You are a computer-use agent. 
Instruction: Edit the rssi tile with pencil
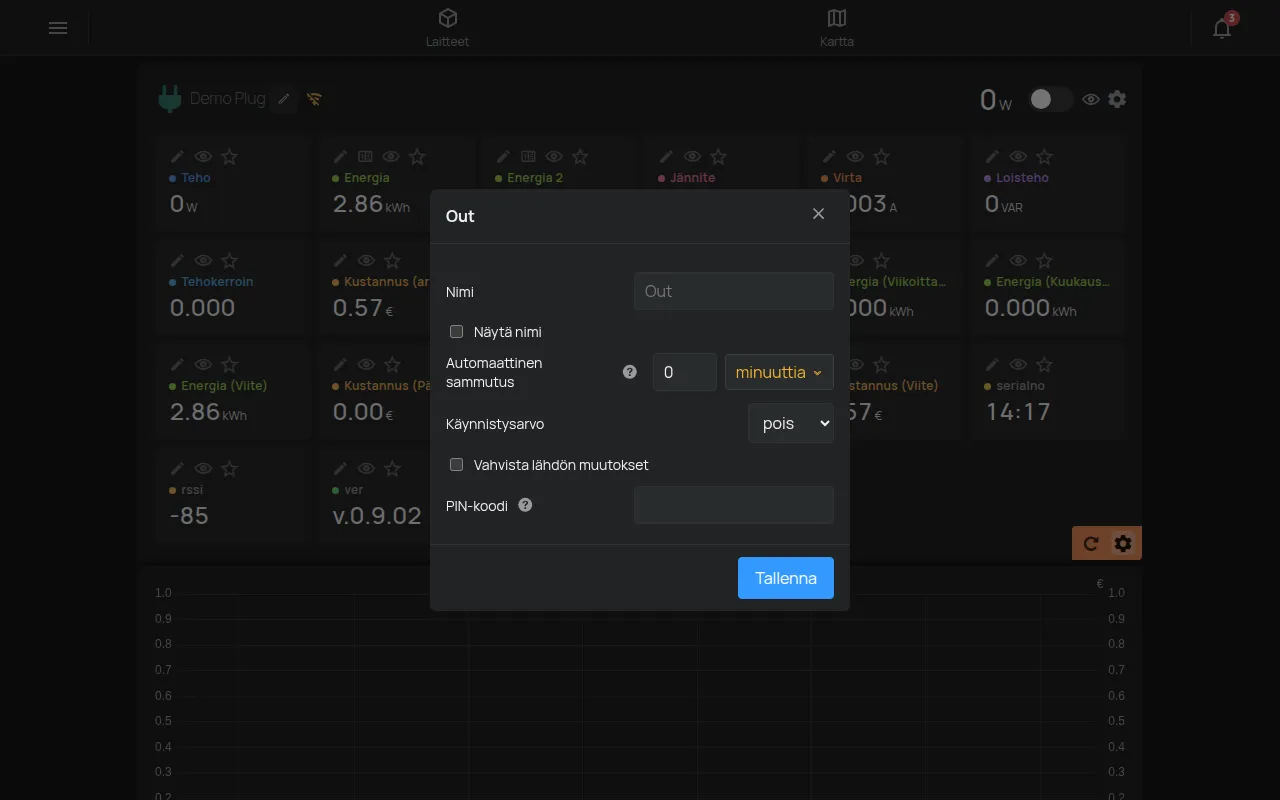coord(177,468)
